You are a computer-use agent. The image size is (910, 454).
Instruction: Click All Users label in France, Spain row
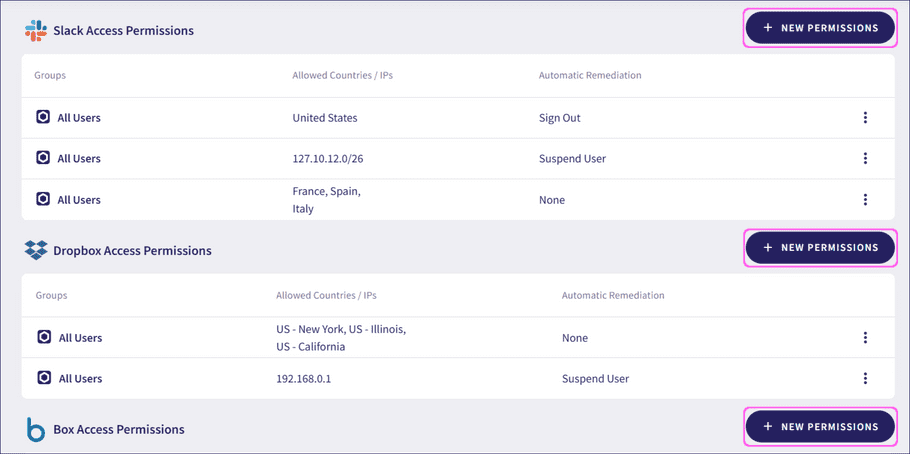(79, 200)
